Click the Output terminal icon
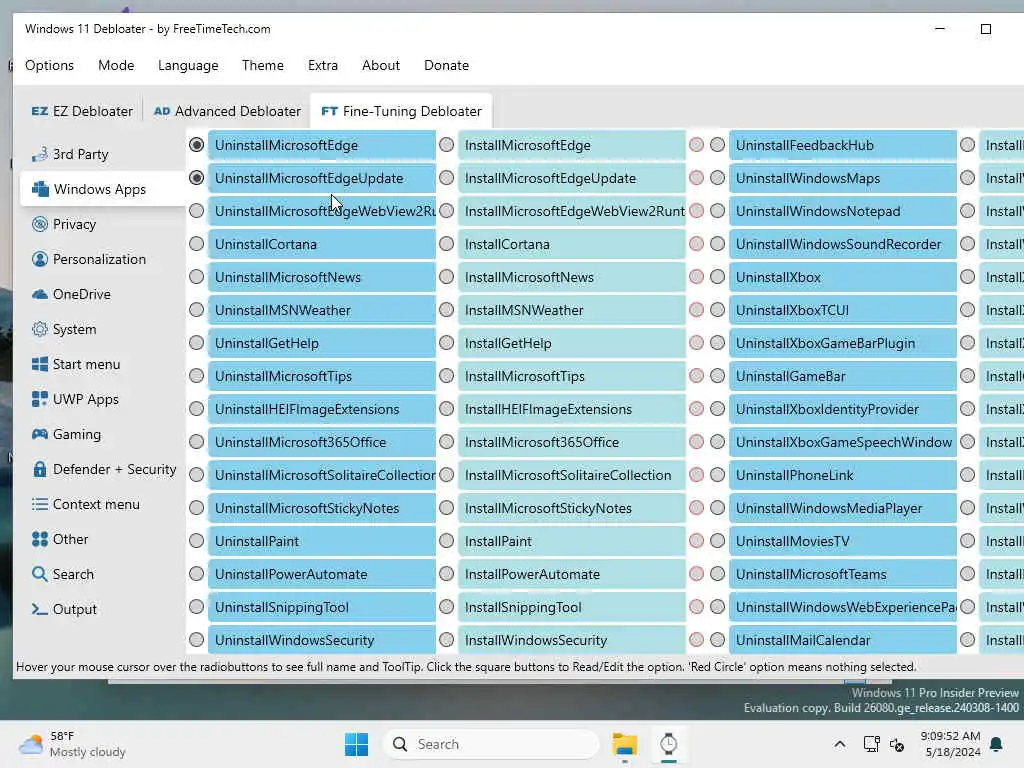 40,609
